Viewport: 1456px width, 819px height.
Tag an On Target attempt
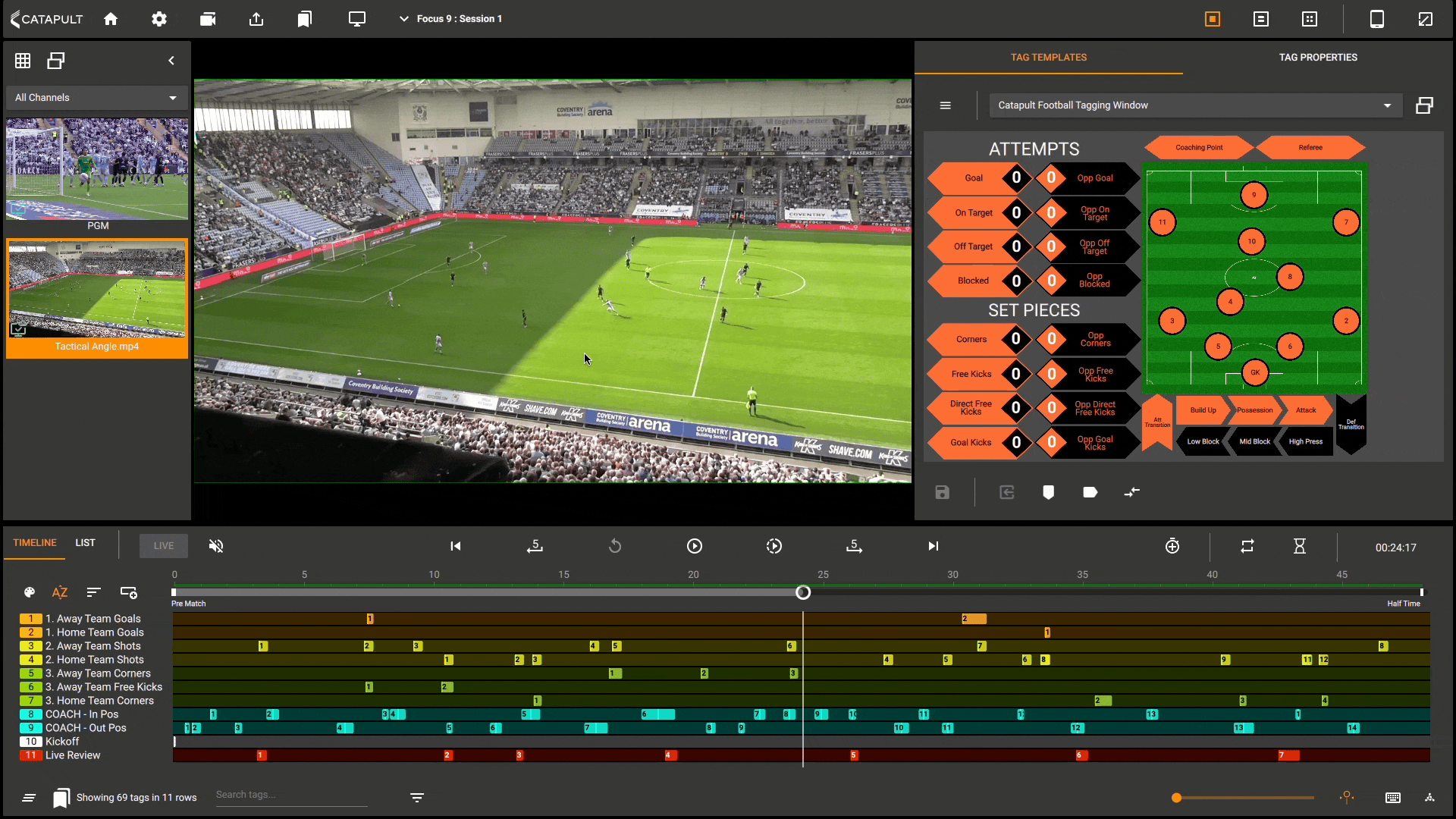(974, 213)
